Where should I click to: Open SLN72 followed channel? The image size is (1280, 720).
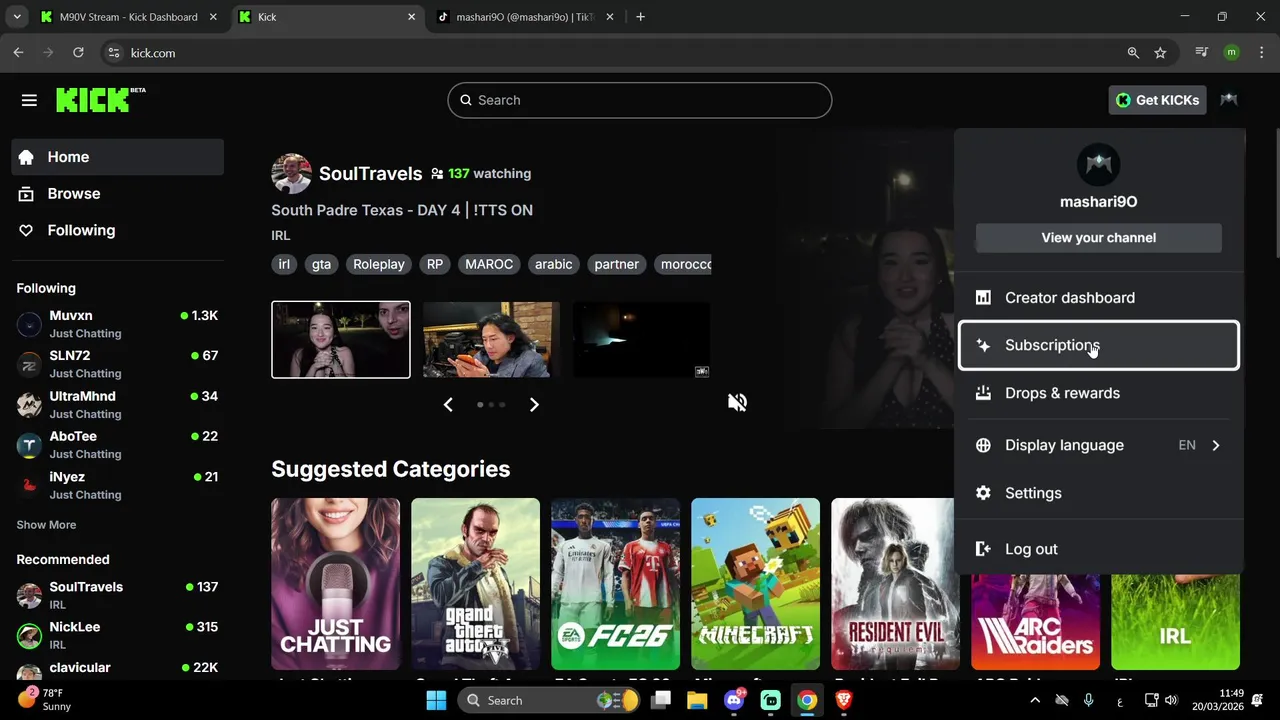pos(118,364)
